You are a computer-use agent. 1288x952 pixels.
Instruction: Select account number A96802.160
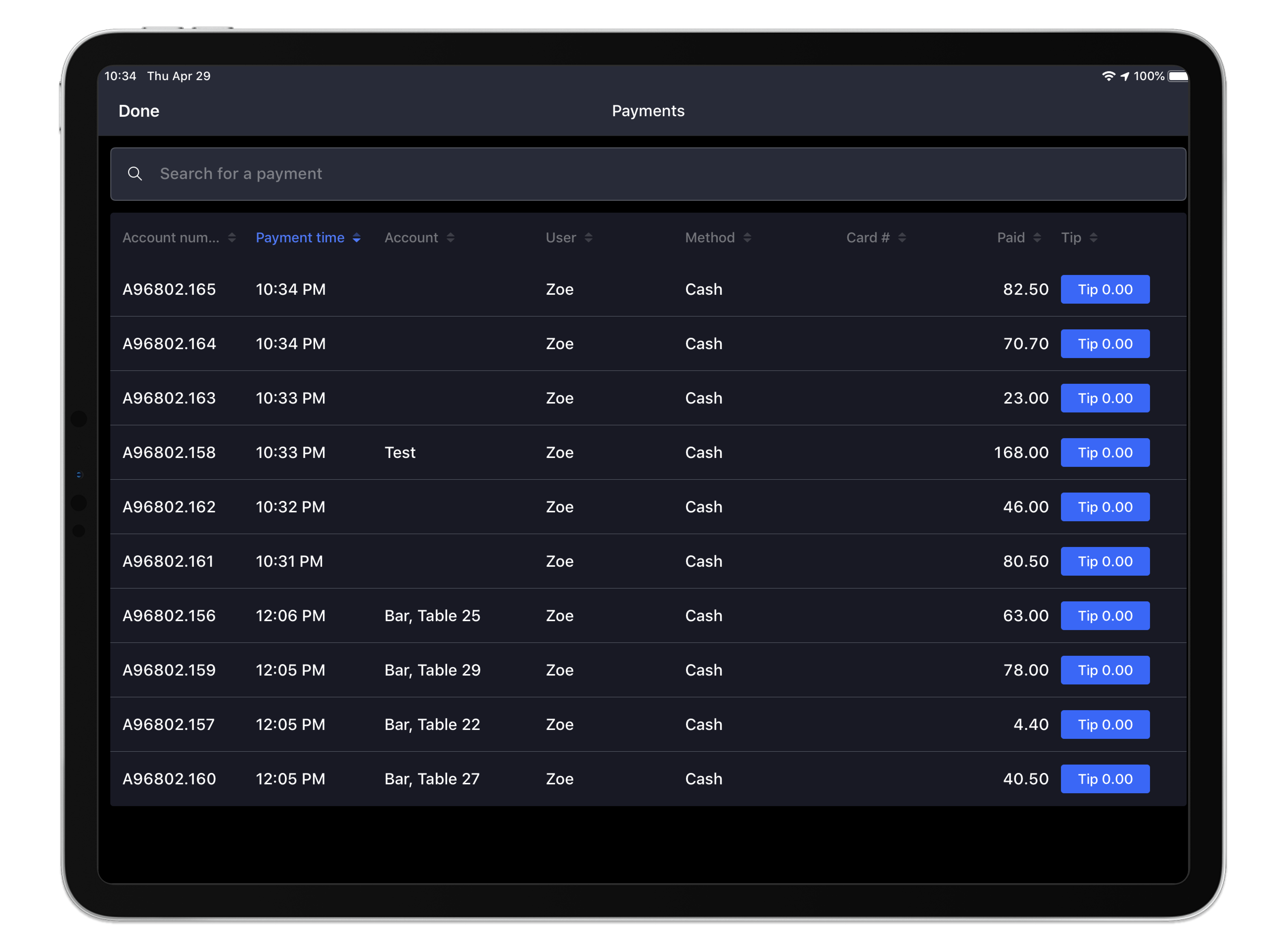(x=169, y=779)
